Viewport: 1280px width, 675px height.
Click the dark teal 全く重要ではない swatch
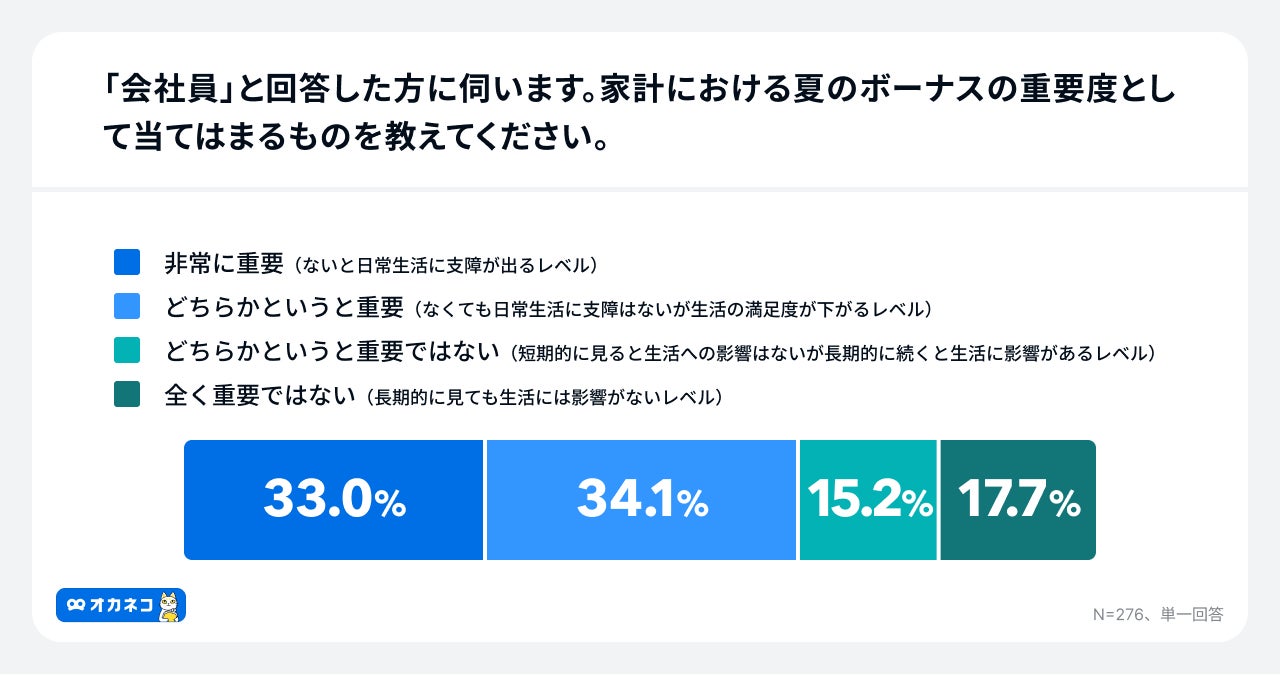pos(128,395)
